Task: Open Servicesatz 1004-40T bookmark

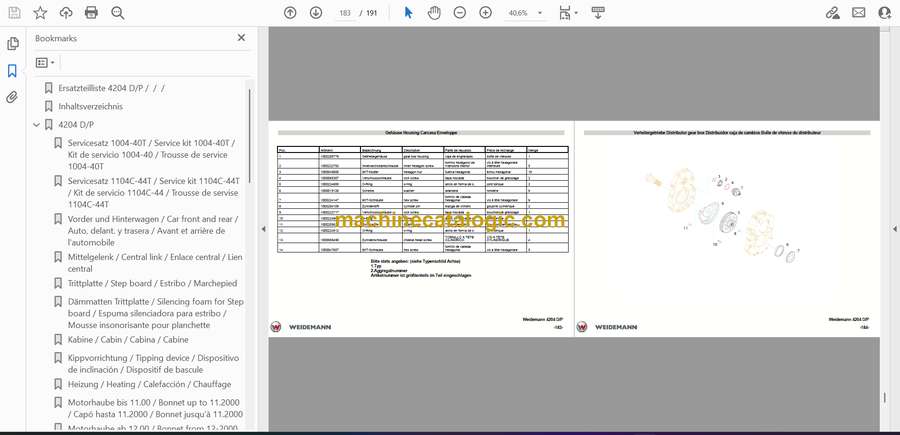Action: click(152, 154)
